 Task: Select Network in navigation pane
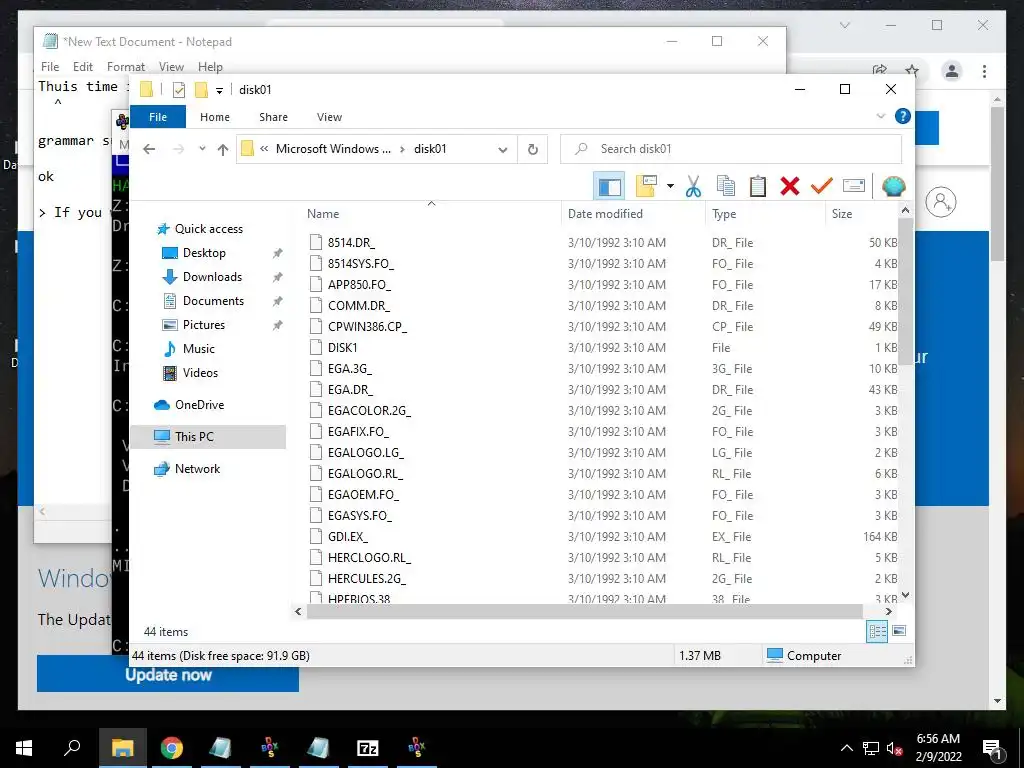pyautogui.click(x=197, y=469)
